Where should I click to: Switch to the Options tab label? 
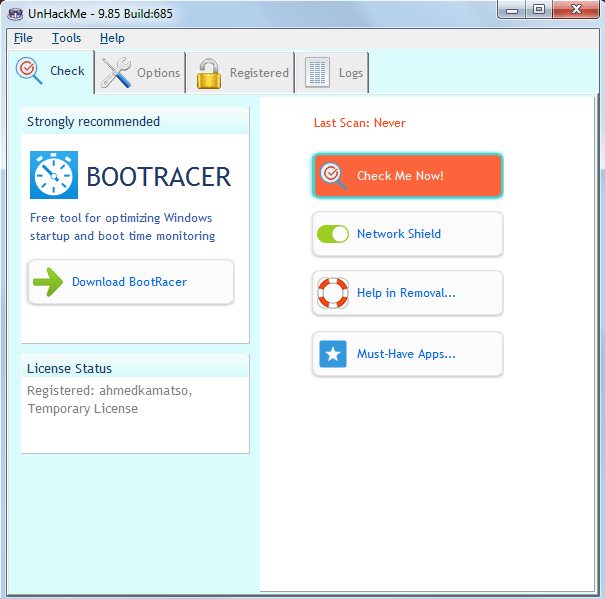click(159, 73)
